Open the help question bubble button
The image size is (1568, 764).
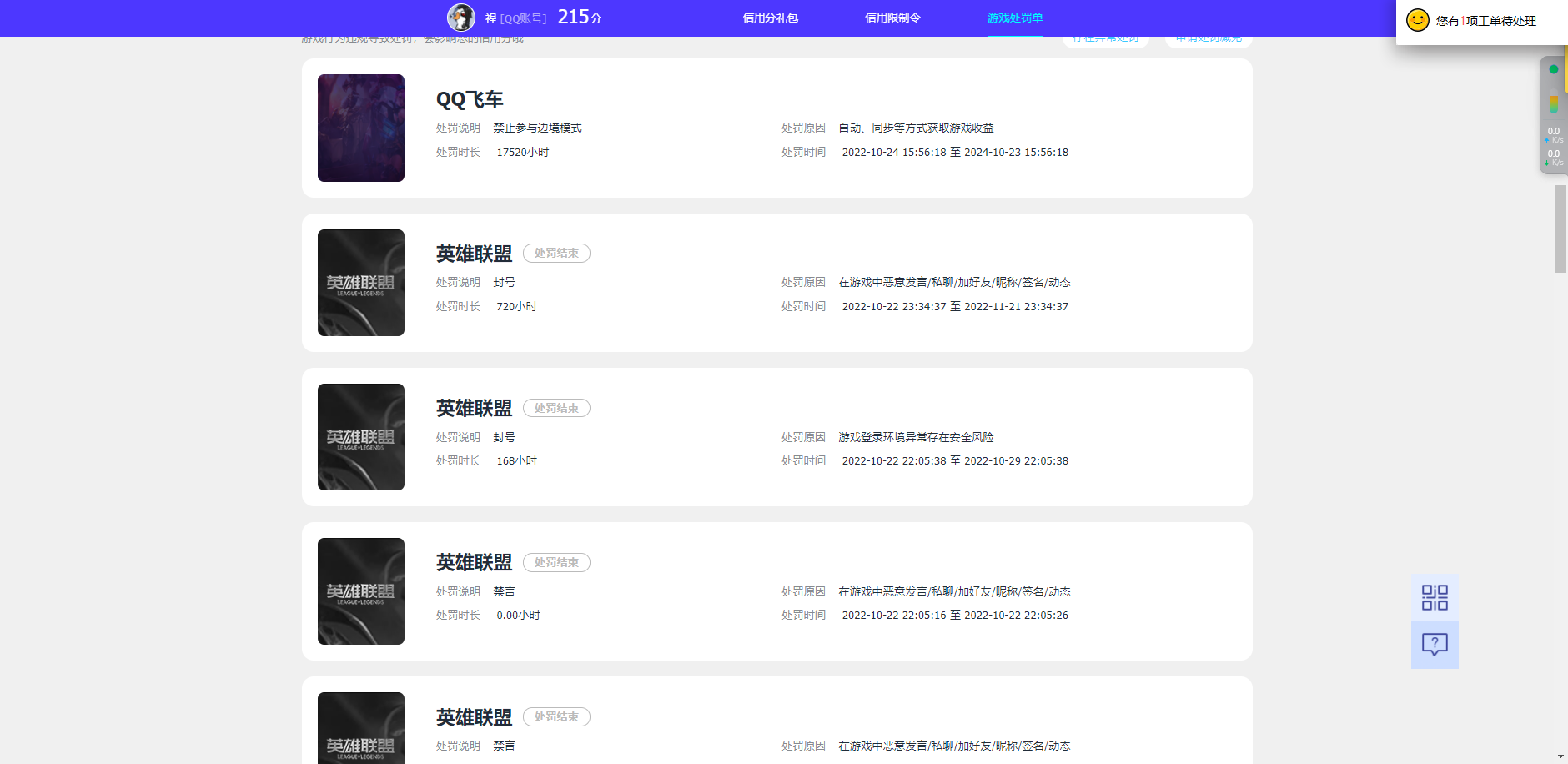point(1435,645)
